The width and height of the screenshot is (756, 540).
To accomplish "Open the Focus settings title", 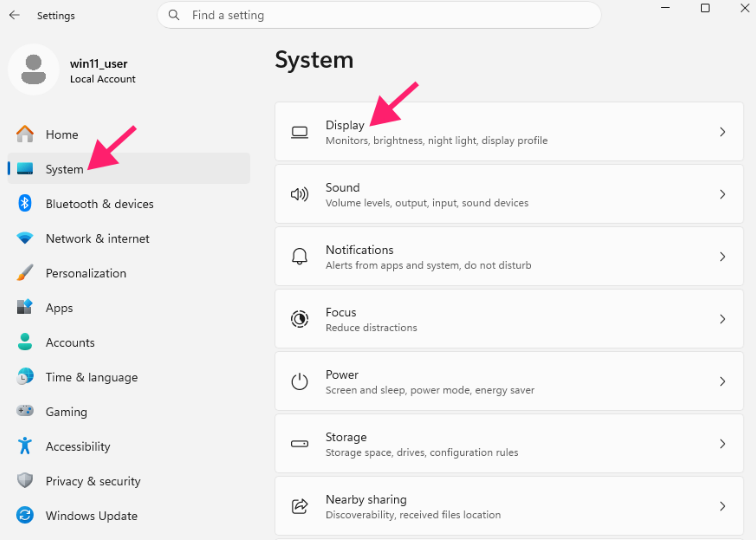I will 340,312.
